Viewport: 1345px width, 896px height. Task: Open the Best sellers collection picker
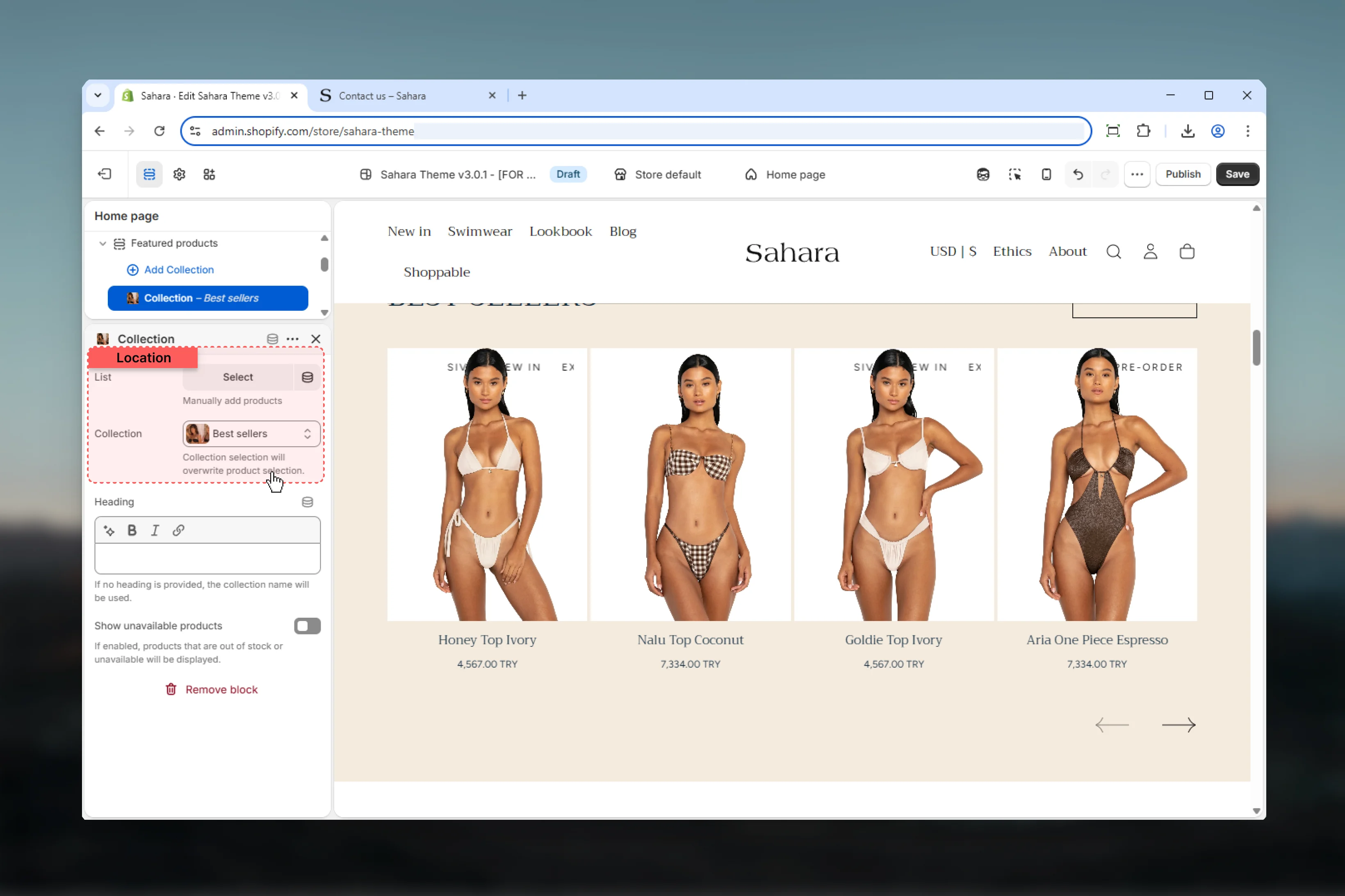[251, 434]
